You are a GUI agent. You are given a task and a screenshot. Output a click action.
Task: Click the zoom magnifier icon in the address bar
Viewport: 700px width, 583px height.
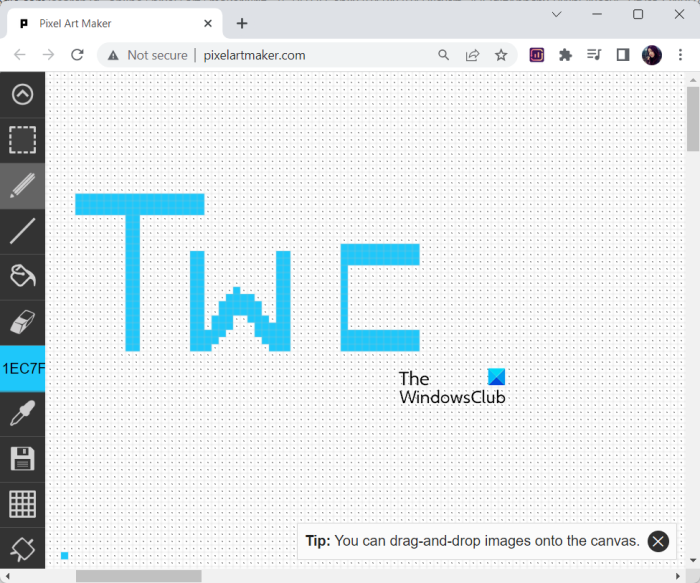coord(443,55)
